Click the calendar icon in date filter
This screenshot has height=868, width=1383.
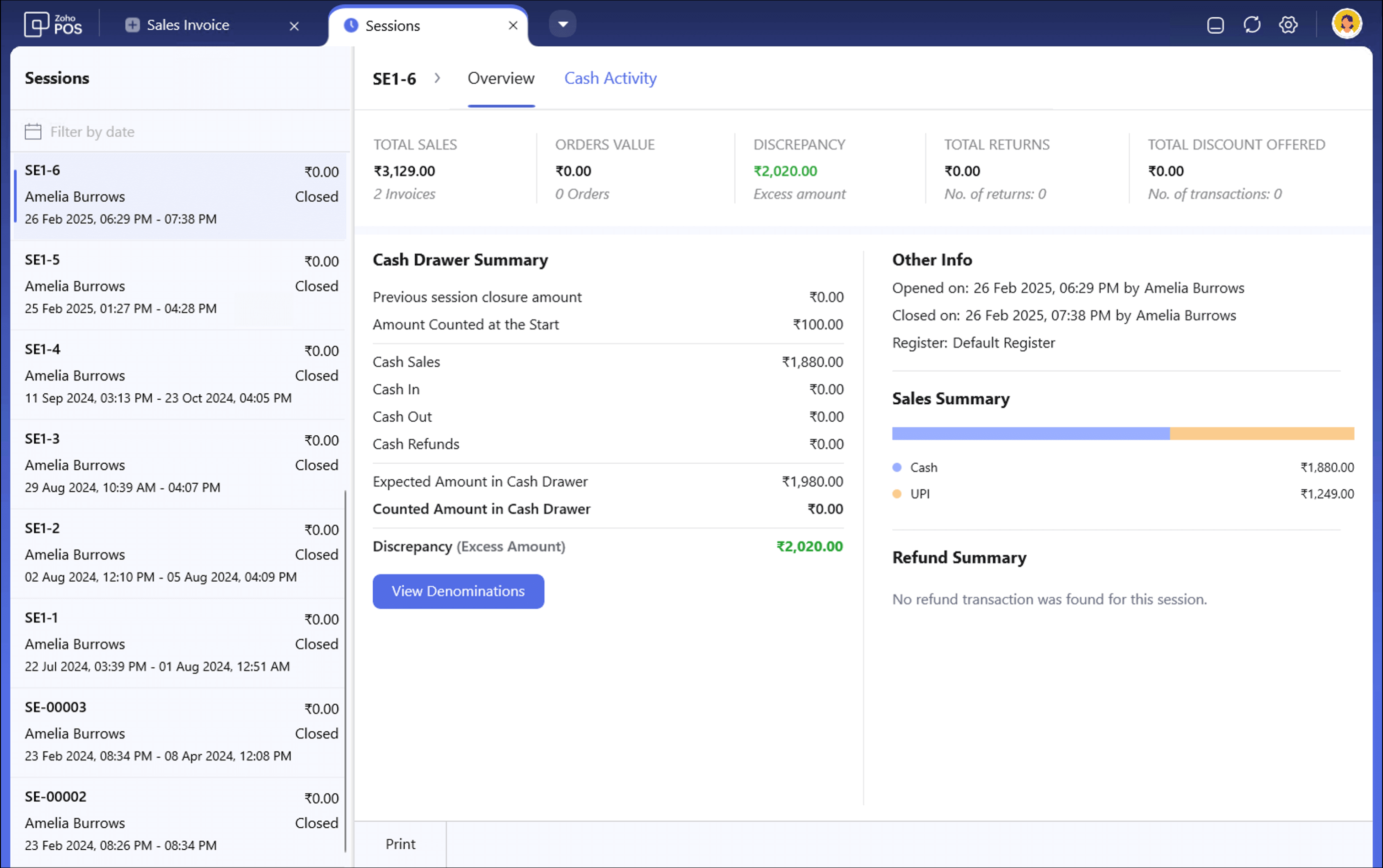33,131
